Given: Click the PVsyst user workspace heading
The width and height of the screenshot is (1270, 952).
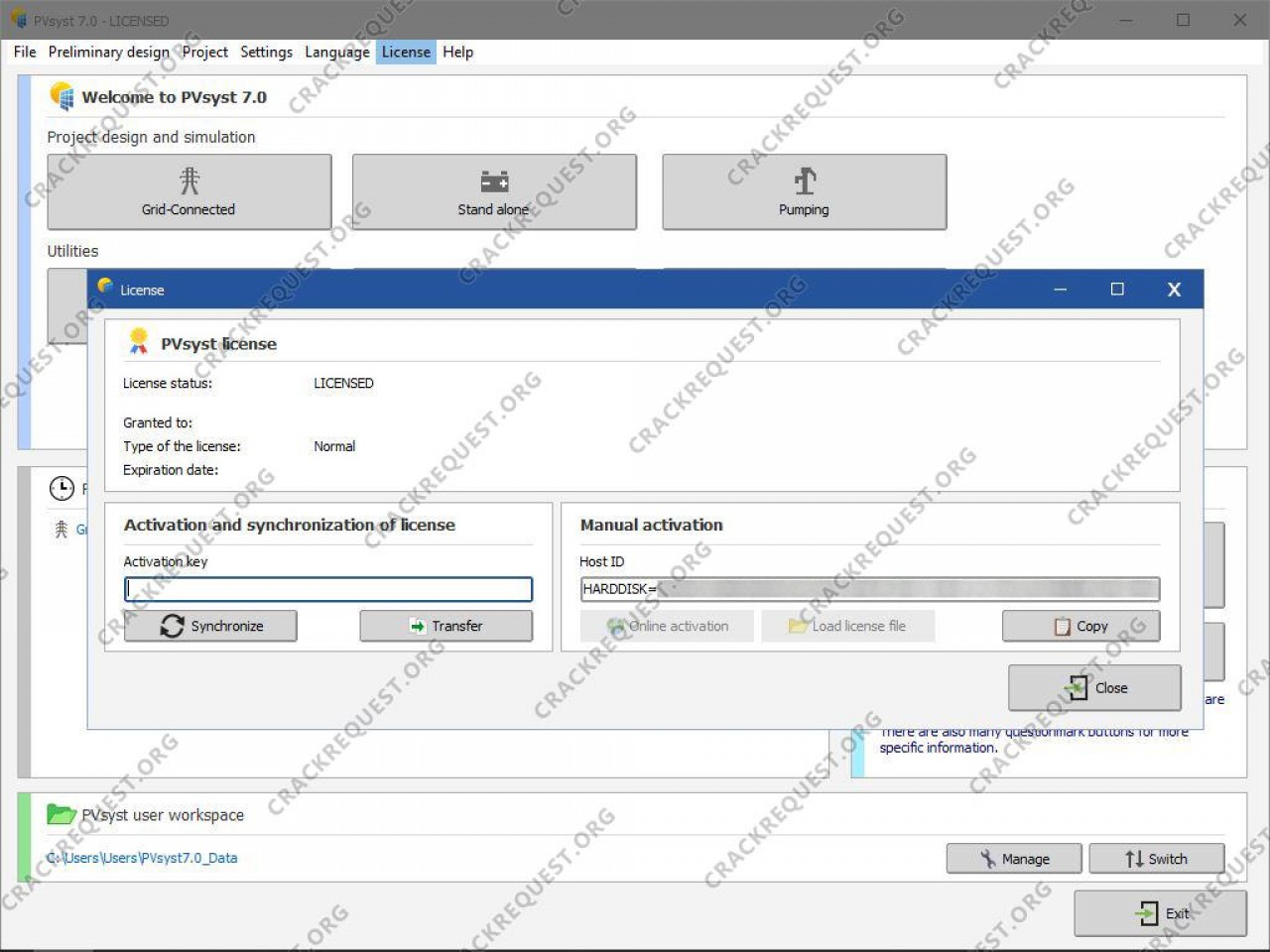Looking at the screenshot, I should click(x=163, y=815).
